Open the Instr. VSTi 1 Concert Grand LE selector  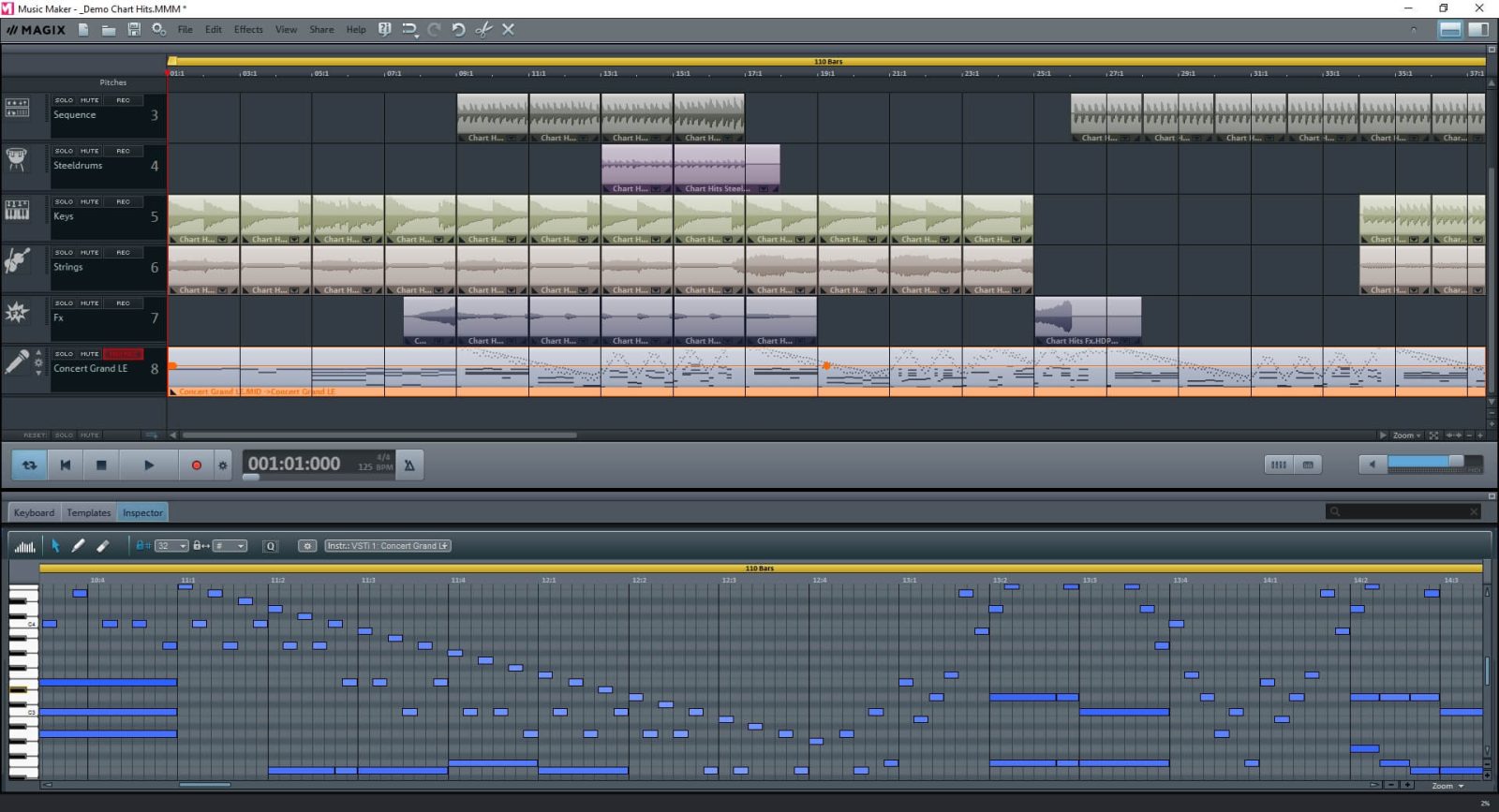[388, 546]
